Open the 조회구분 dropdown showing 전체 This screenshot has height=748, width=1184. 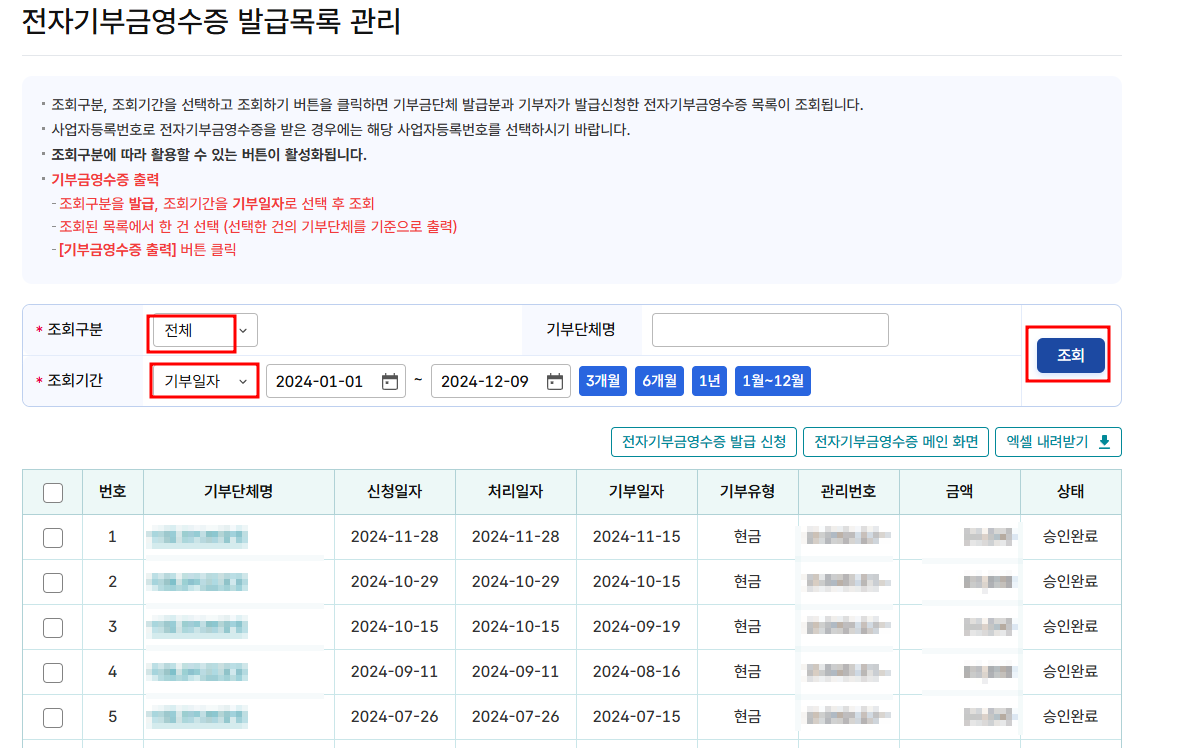coord(205,331)
